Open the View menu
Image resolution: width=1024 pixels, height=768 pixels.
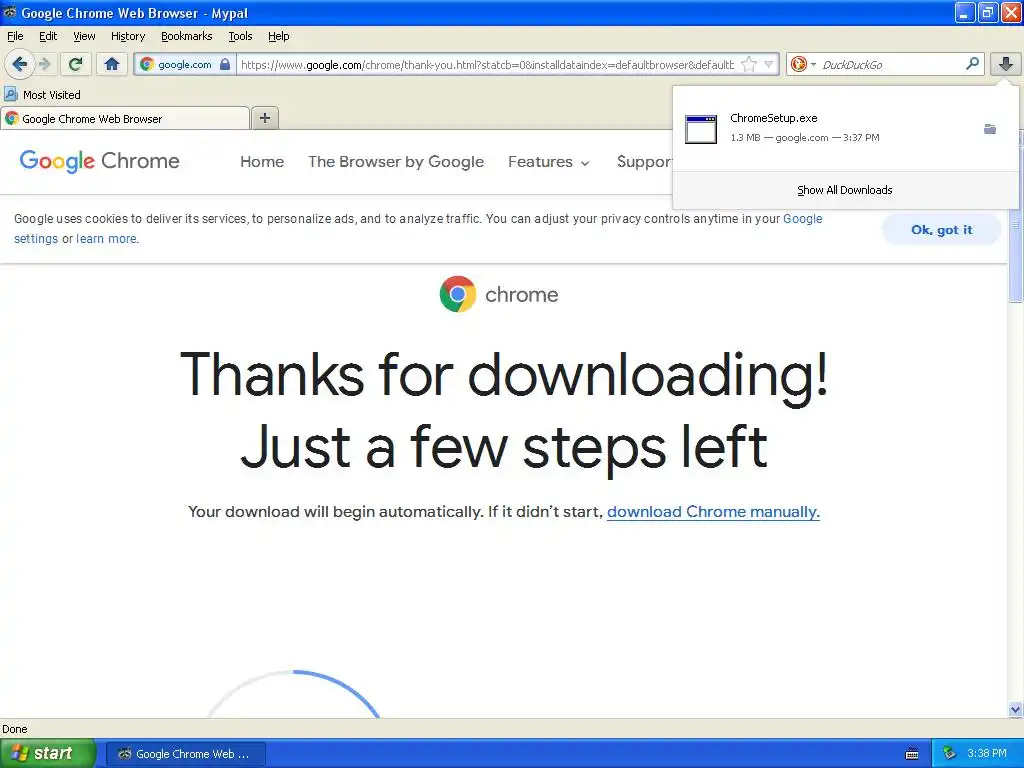[x=84, y=36]
